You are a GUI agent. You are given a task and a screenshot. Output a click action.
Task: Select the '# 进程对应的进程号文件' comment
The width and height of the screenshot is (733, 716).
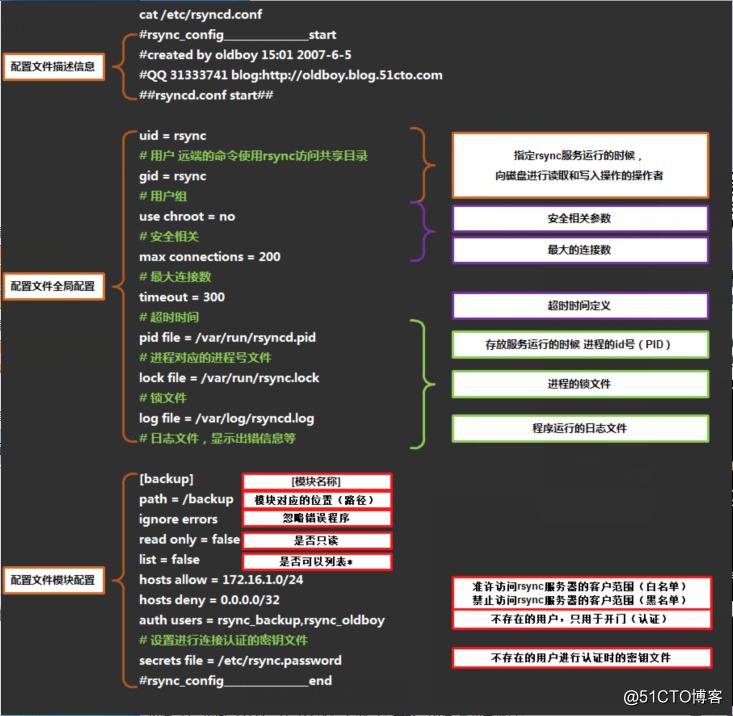click(x=205, y=358)
